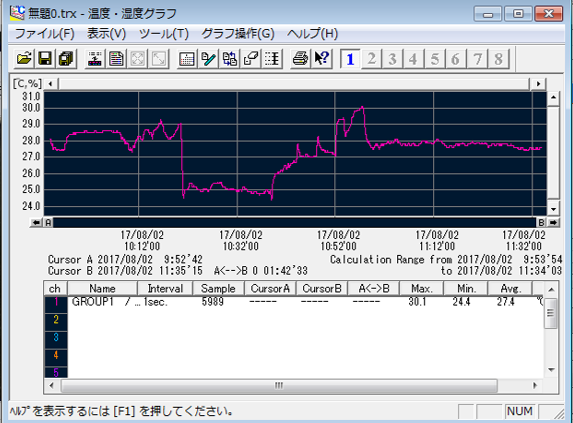
Task: Toggle channel 2 display button
Action: pos(372,58)
